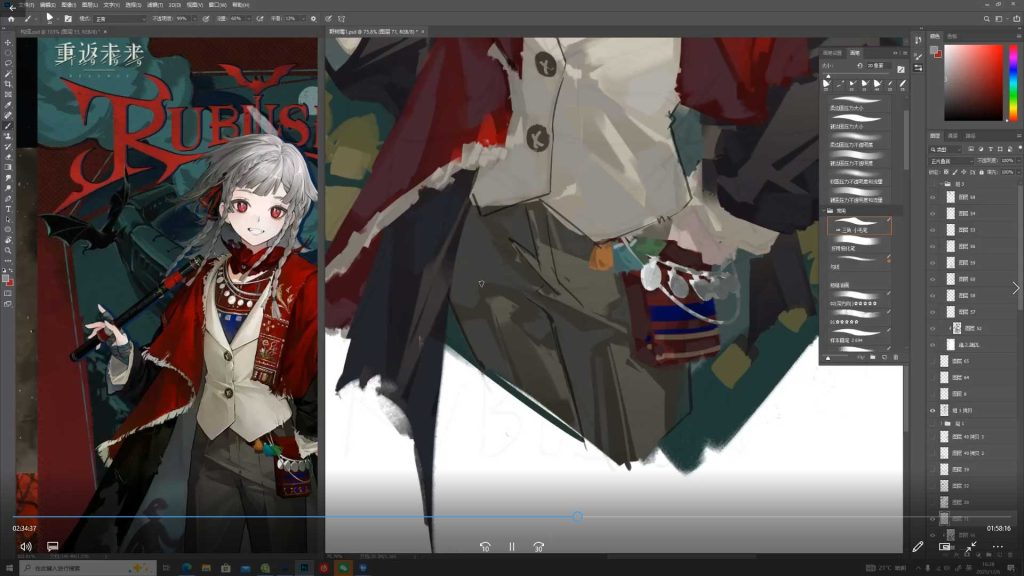Image resolution: width=1024 pixels, height=576 pixels.
Task: Click the volume speaker icon
Action: point(26,547)
